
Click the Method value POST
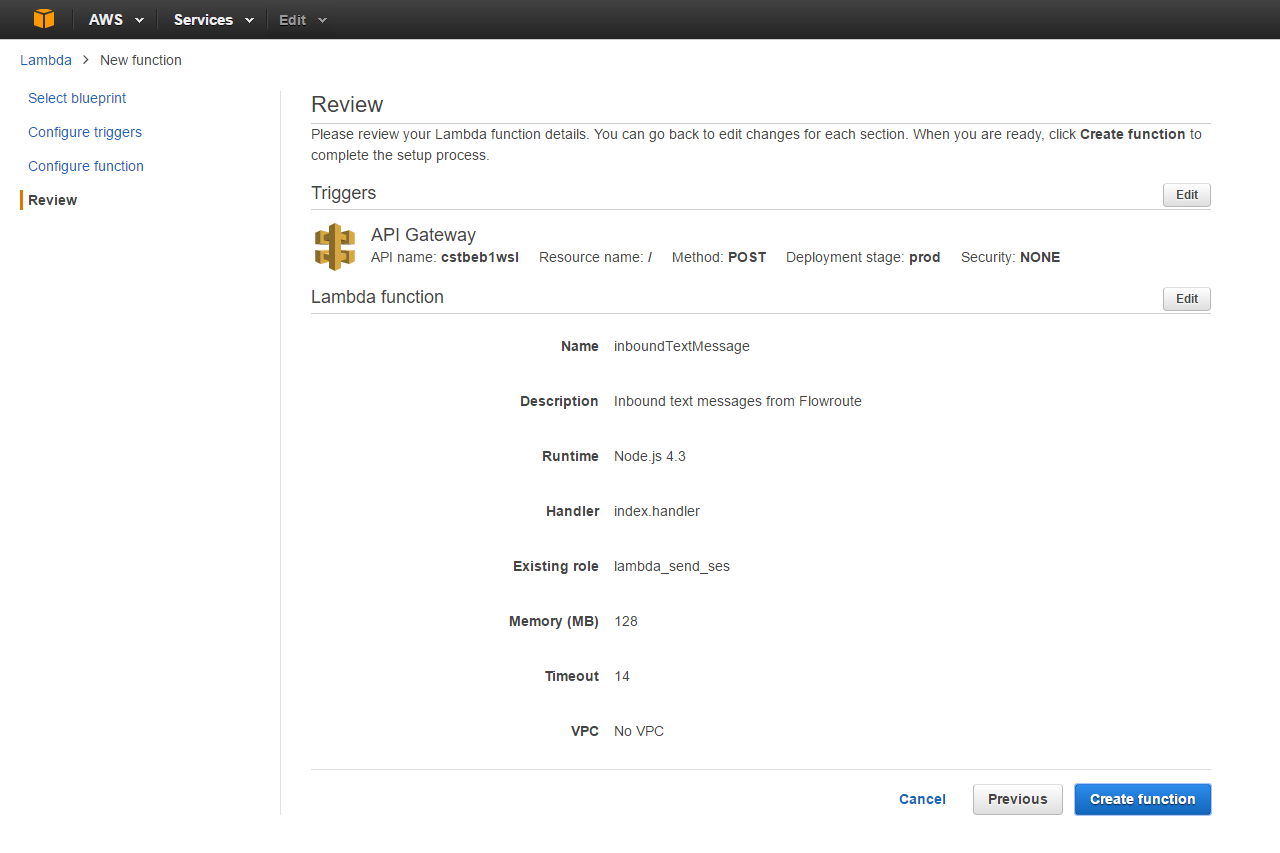pyautogui.click(x=747, y=257)
